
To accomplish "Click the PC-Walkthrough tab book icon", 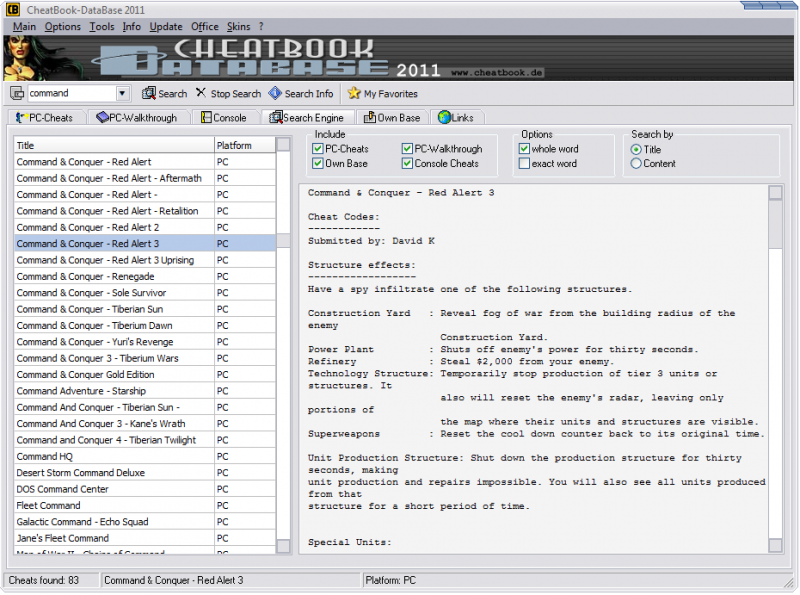I will [102, 117].
